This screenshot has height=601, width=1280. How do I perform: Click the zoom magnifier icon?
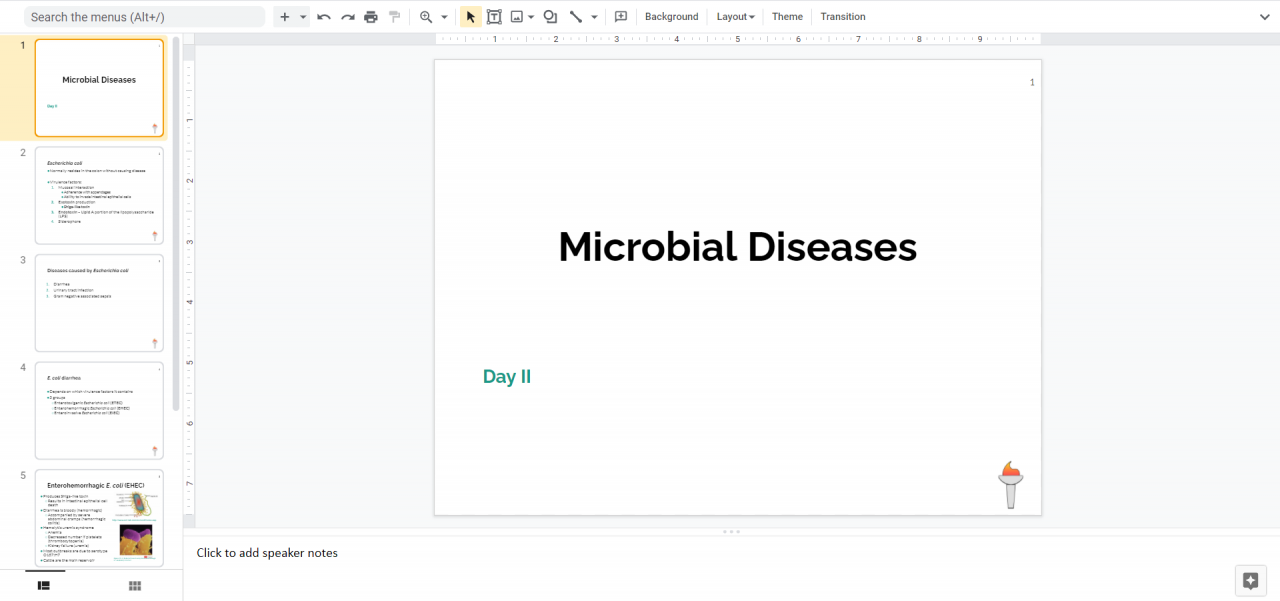pyautogui.click(x=426, y=17)
